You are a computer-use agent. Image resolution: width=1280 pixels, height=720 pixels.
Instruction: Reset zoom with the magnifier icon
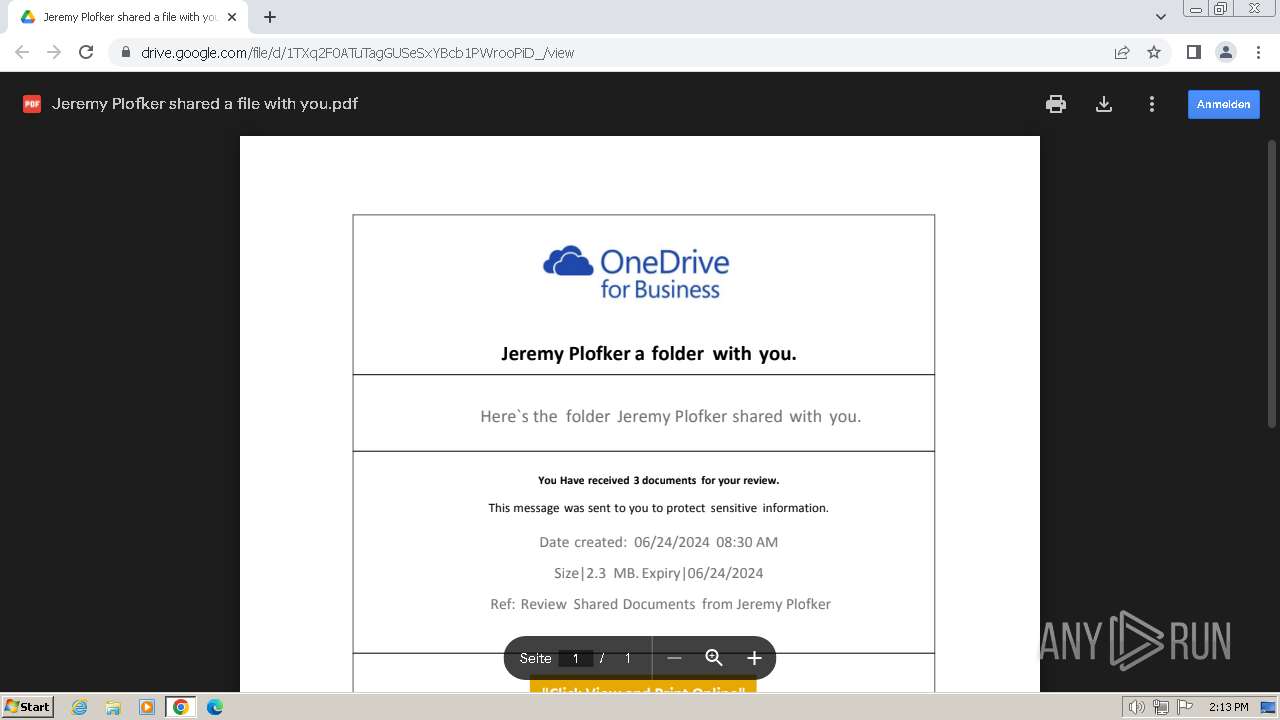point(714,658)
